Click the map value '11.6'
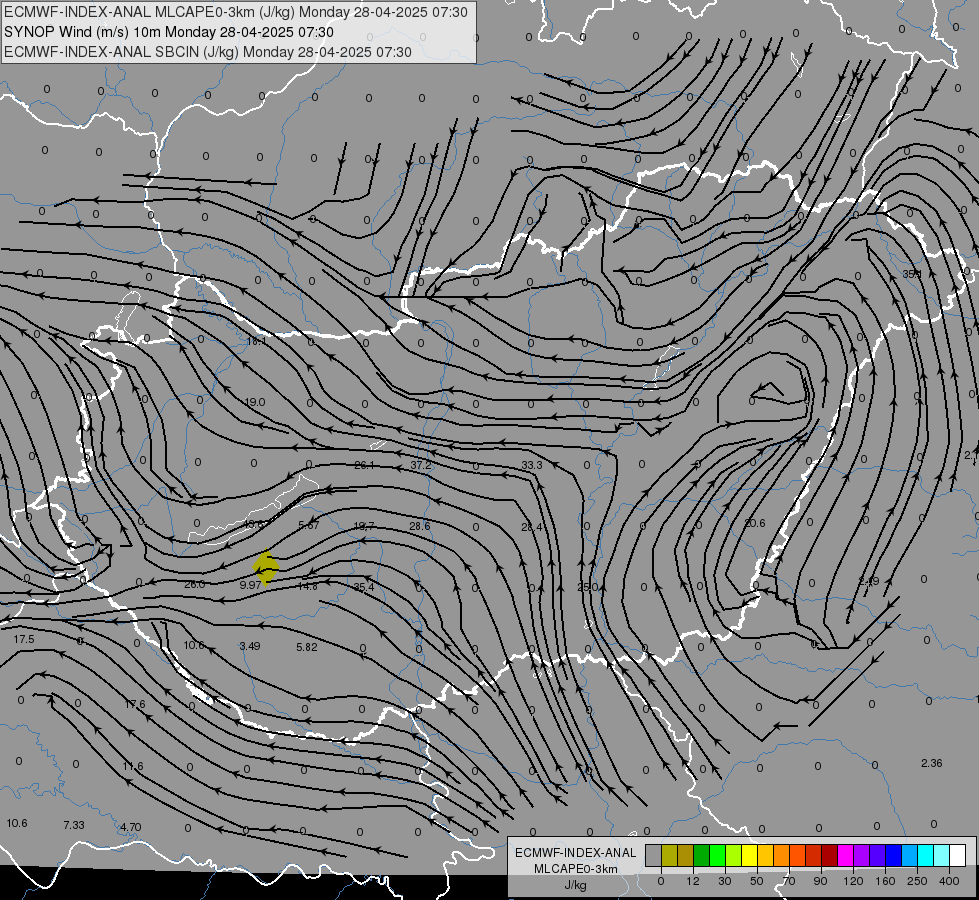 pos(133,766)
